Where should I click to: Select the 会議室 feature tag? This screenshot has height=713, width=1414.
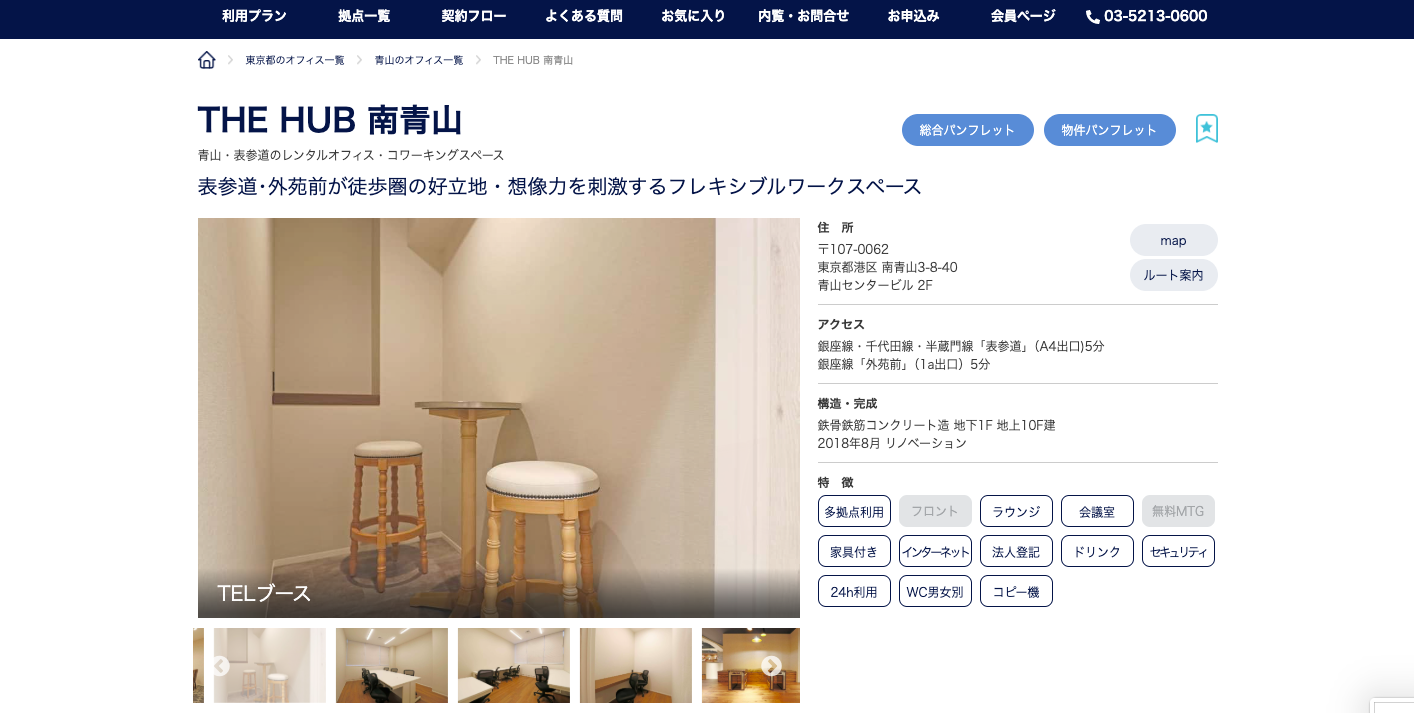(x=1097, y=511)
